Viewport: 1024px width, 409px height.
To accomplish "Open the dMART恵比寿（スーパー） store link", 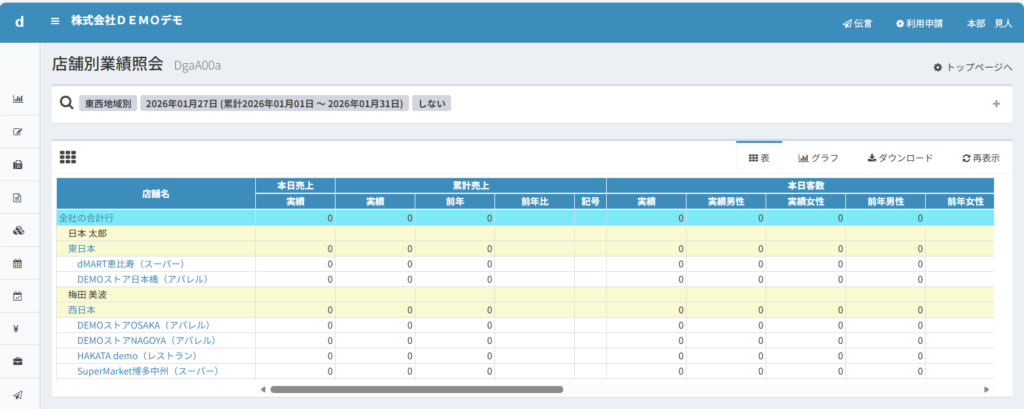I will [134, 263].
